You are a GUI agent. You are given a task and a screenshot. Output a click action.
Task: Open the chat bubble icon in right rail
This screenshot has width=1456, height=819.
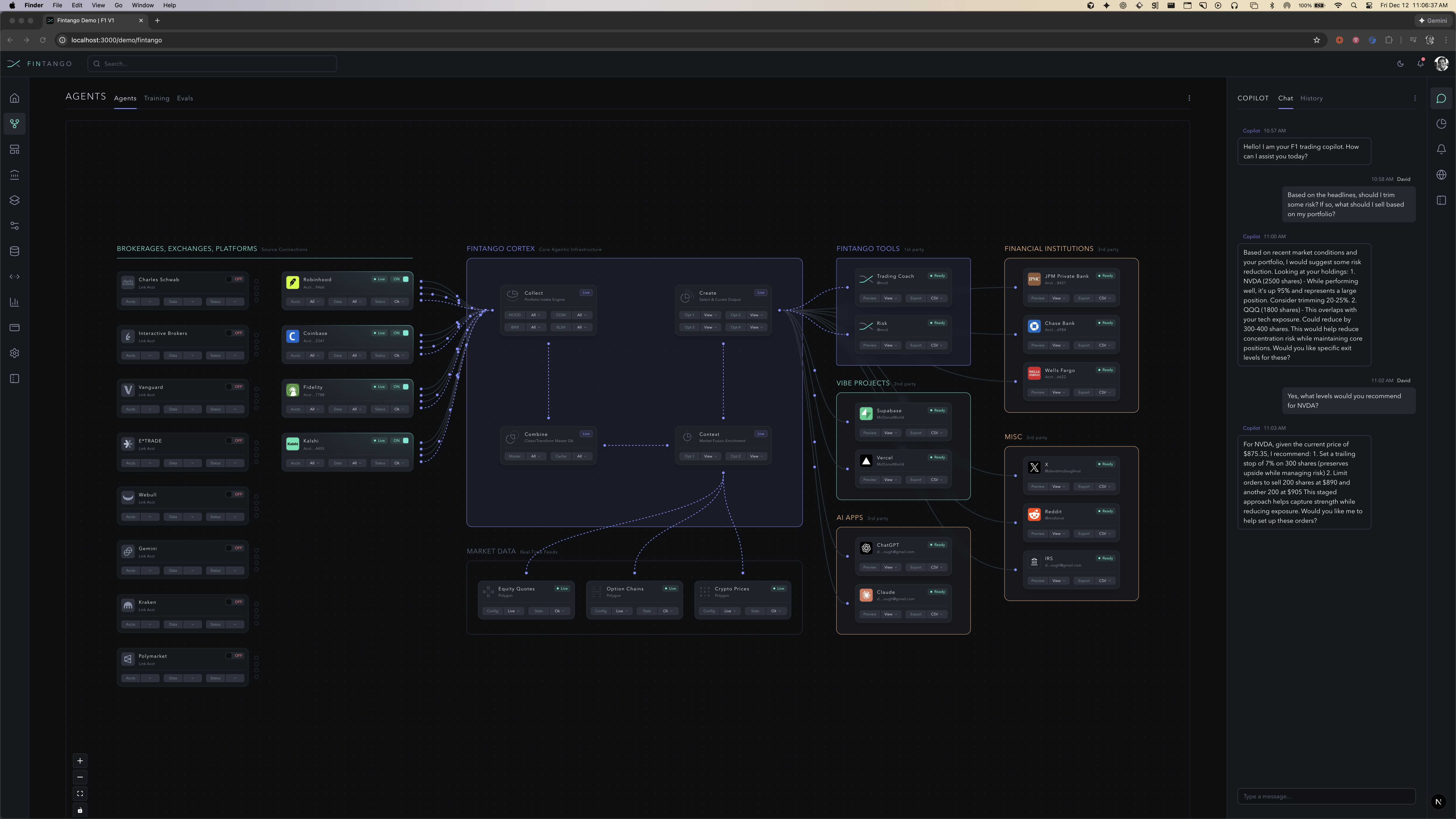point(1441,98)
